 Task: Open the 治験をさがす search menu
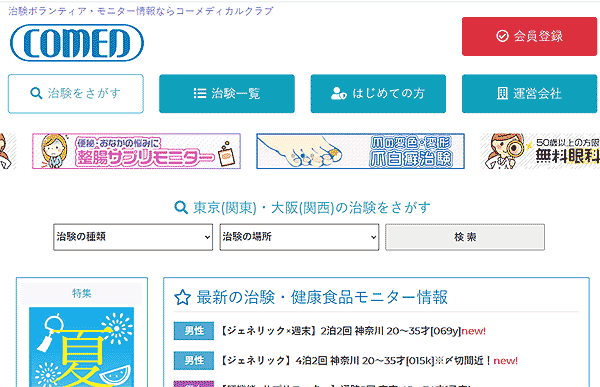pos(76,94)
